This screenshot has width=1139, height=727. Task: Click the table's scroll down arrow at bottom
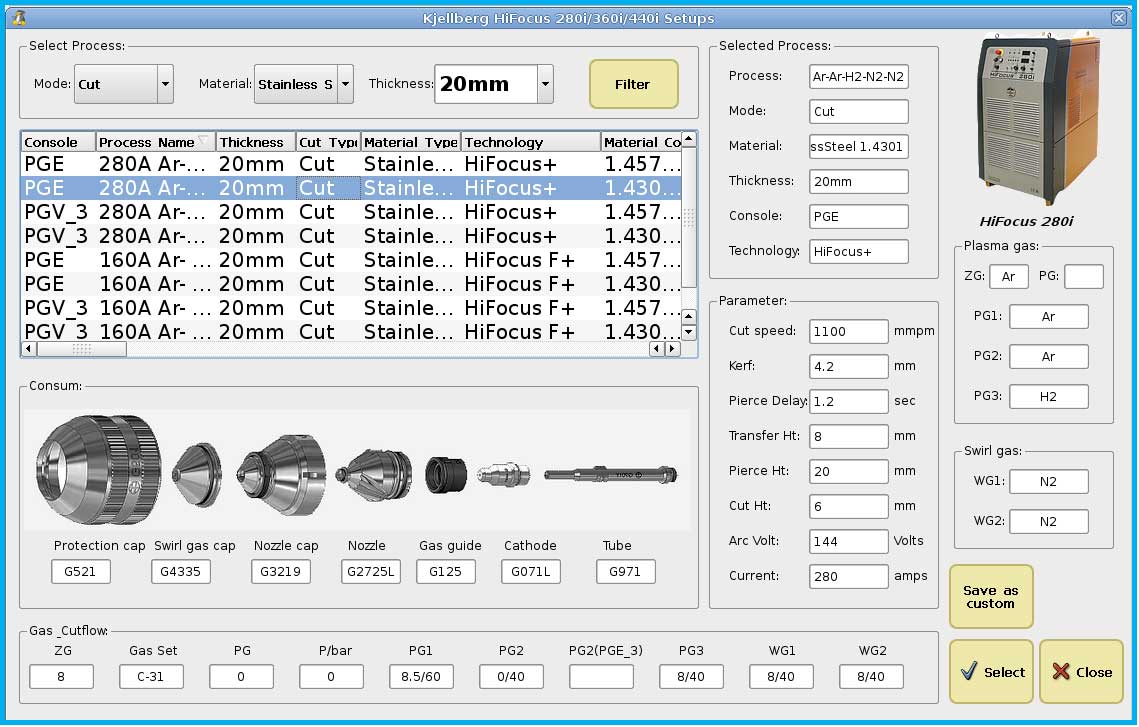(689, 333)
